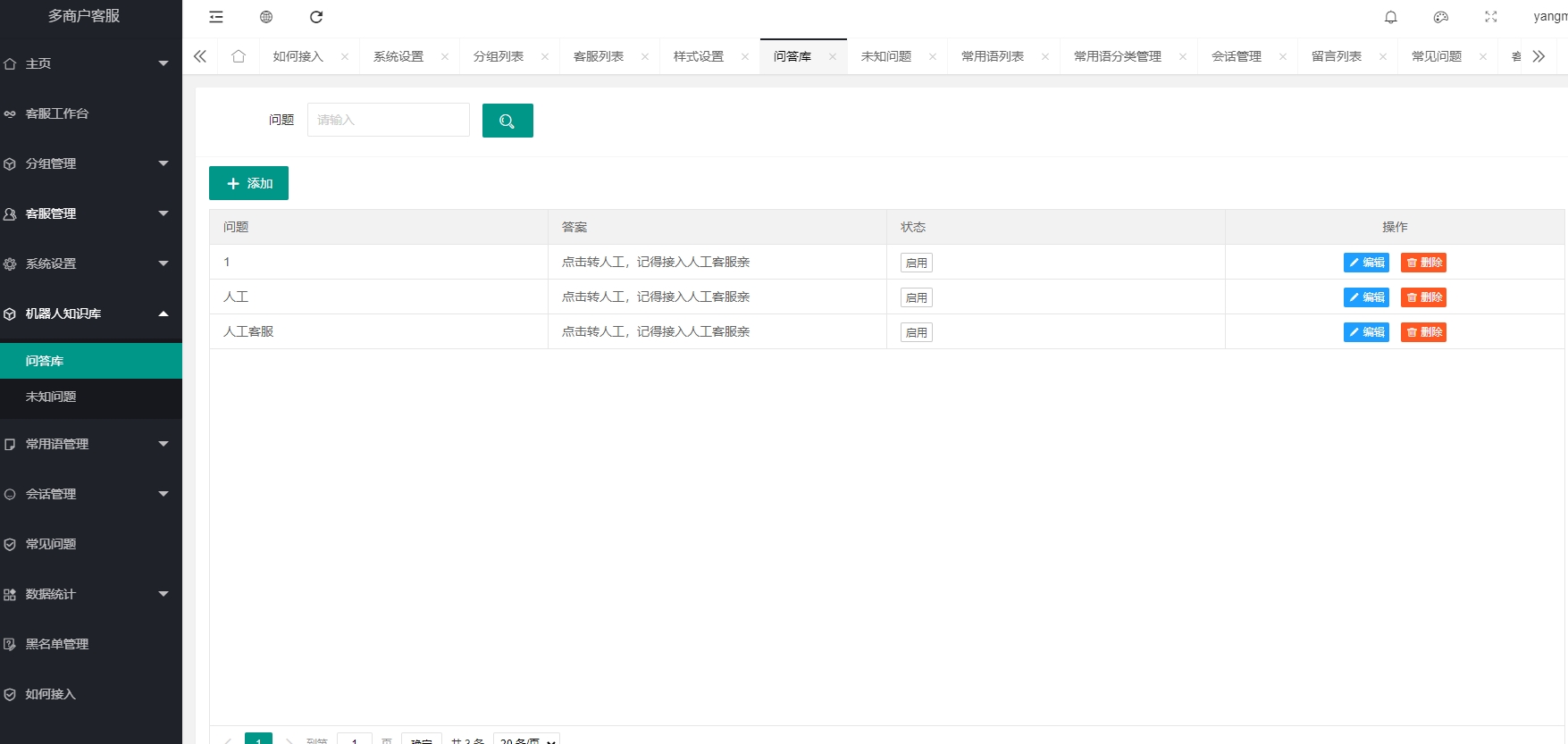The image size is (1568, 744).
Task: Close the 常用语列表 tab
Action: 1045,56
